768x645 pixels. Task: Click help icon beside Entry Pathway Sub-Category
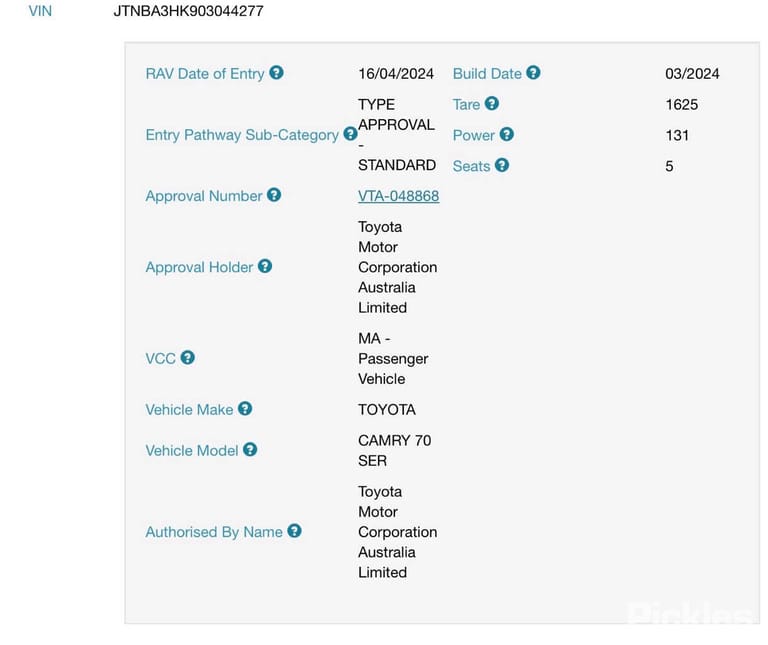point(350,134)
